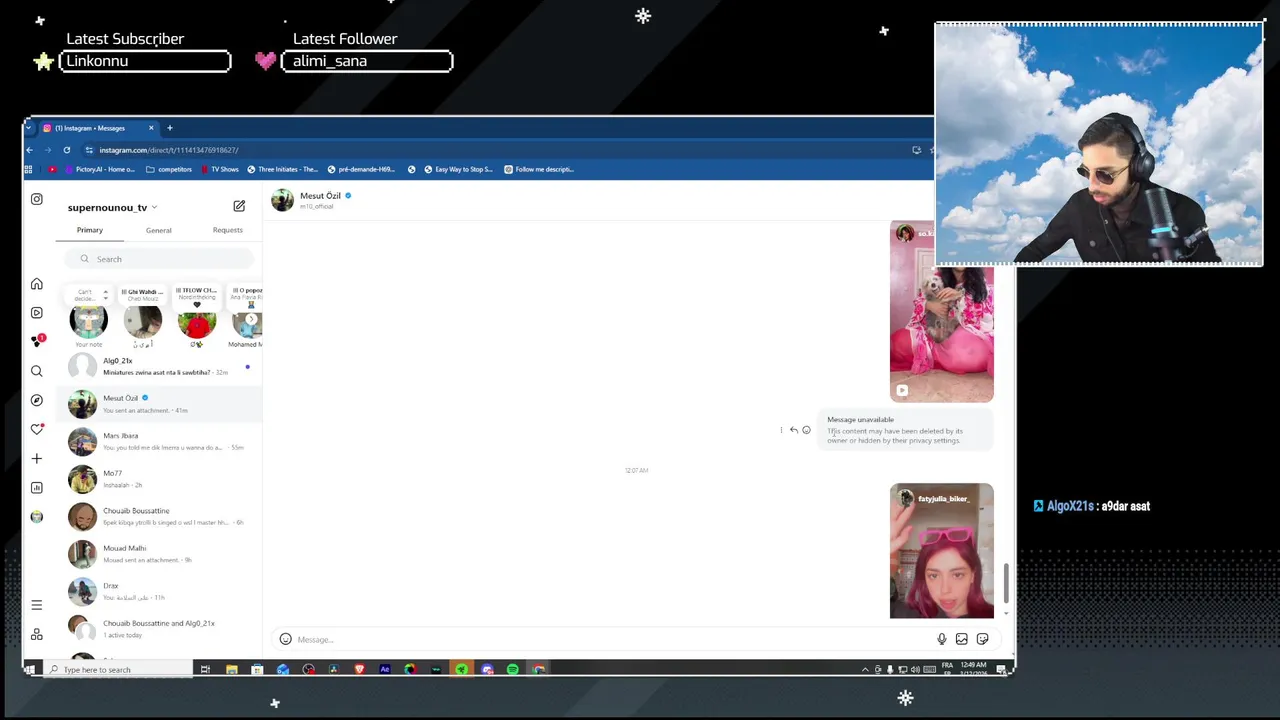The width and height of the screenshot is (1280, 720).
Task: Go back in the browser
Action: [x=29, y=150]
